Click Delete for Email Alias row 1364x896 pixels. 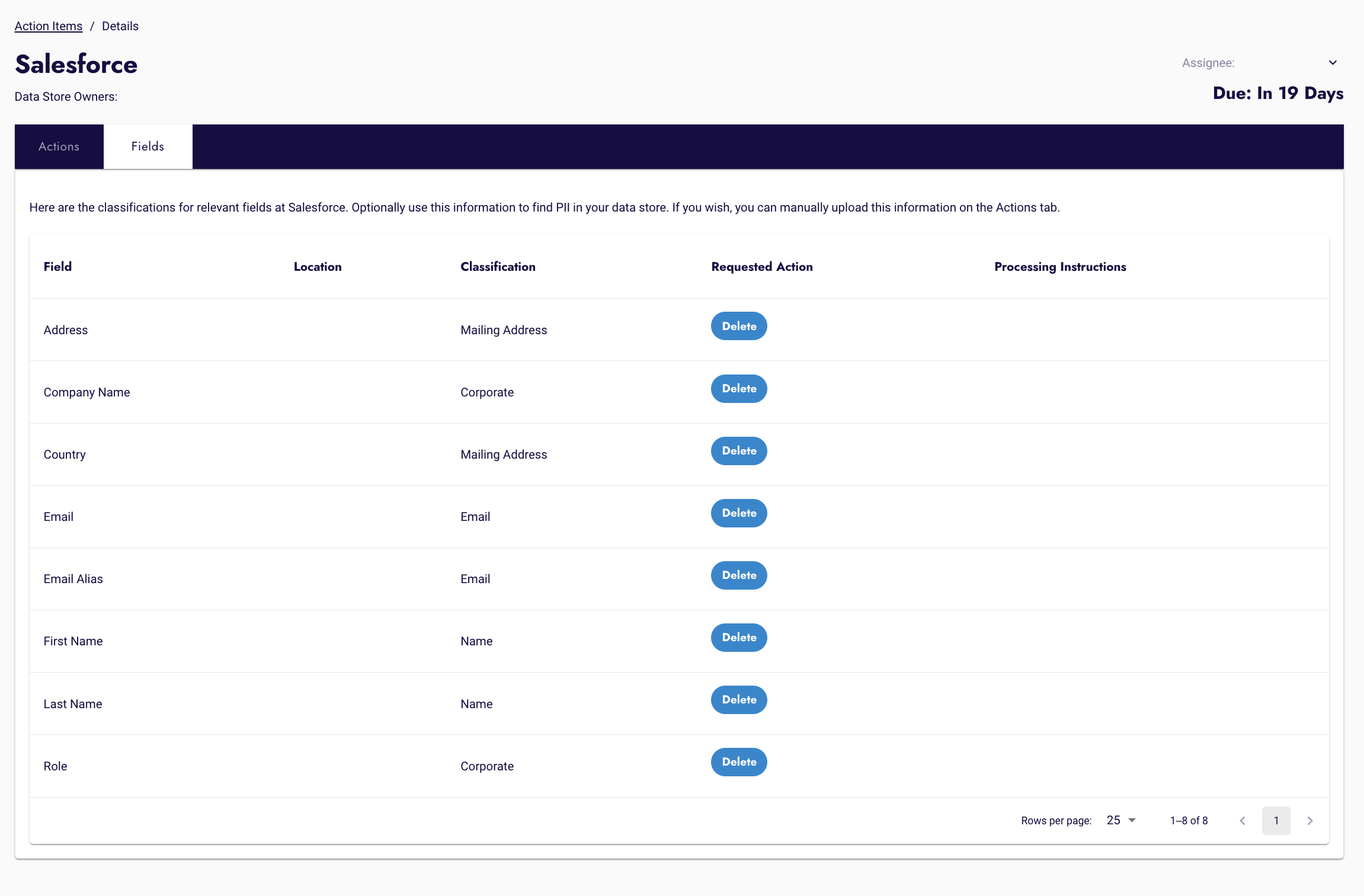coord(739,575)
